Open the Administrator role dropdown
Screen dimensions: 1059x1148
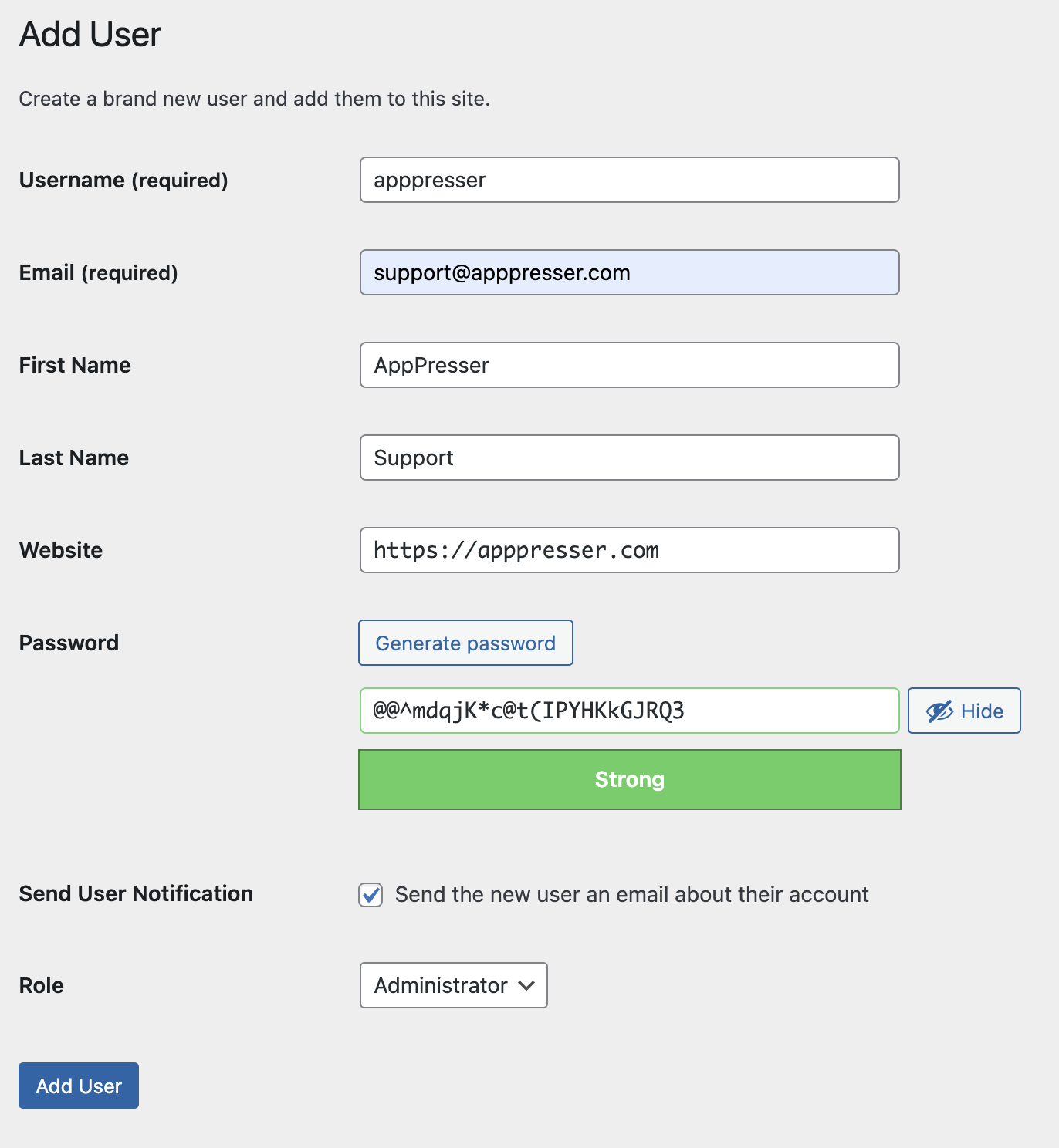point(454,985)
